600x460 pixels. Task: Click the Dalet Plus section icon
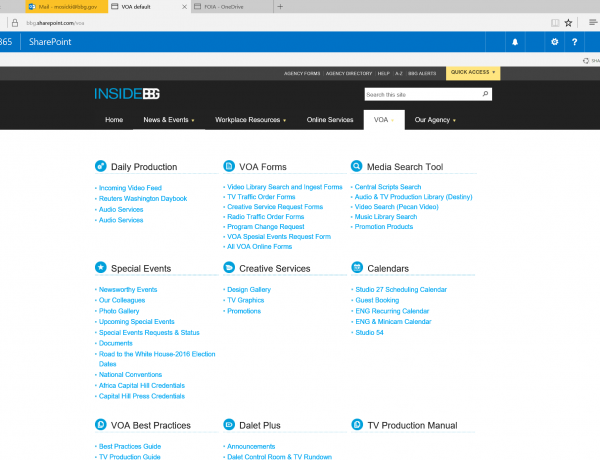tap(229, 424)
